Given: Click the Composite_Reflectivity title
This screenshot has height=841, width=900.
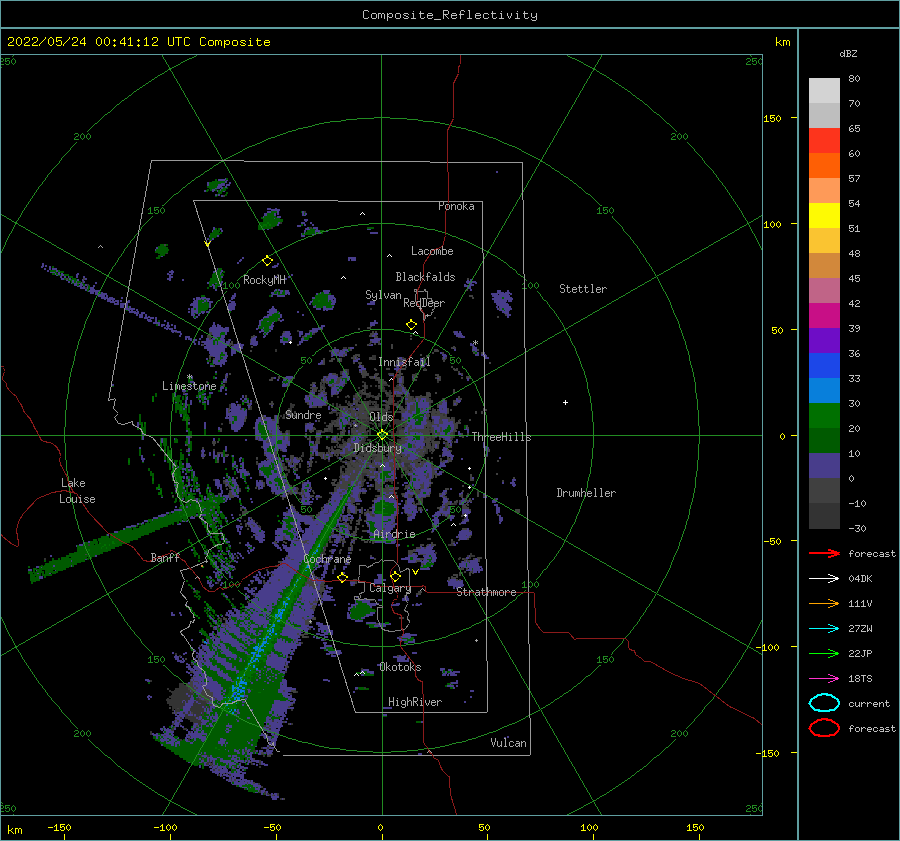Looking at the screenshot, I should [x=450, y=15].
